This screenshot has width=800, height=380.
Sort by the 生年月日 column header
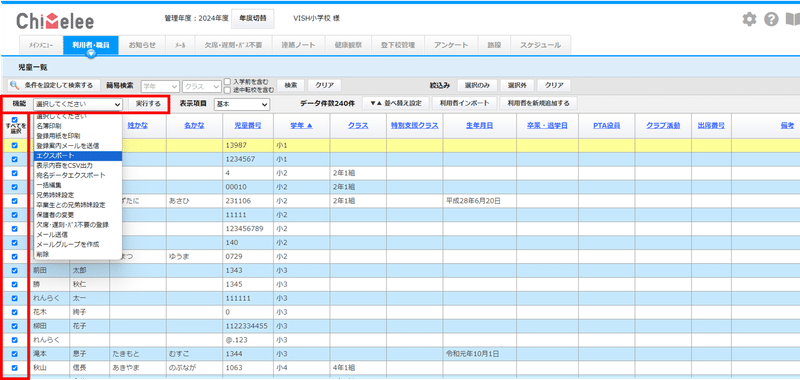click(x=479, y=125)
